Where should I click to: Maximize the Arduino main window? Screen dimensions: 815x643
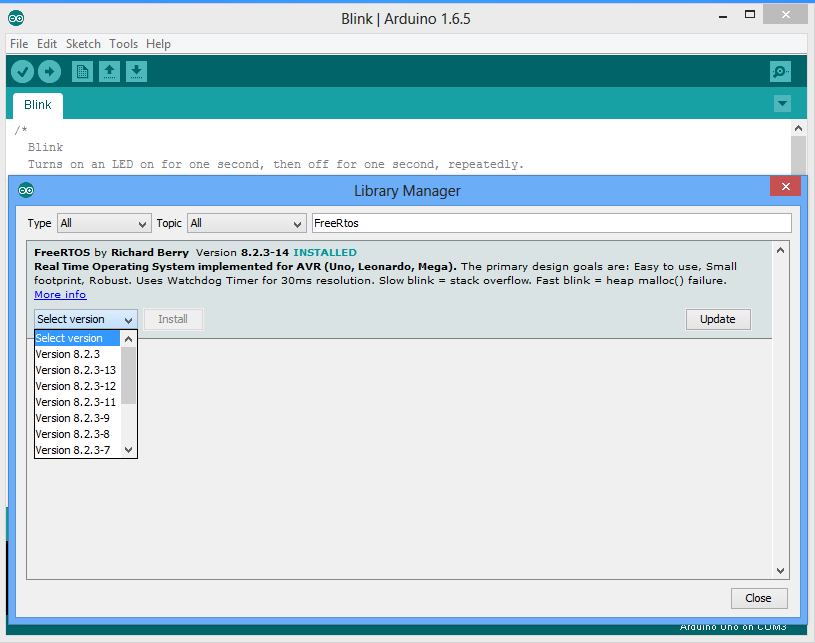point(750,15)
